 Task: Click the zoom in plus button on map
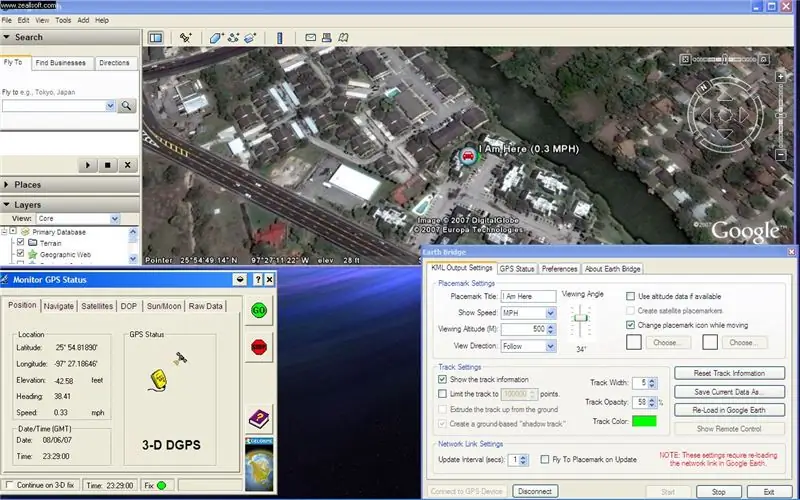pyautogui.click(x=780, y=77)
